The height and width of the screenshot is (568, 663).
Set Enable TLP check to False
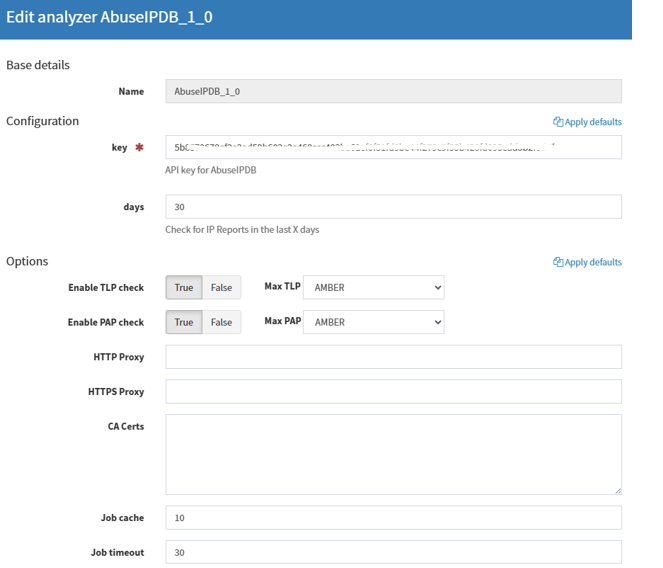(x=222, y=288)
